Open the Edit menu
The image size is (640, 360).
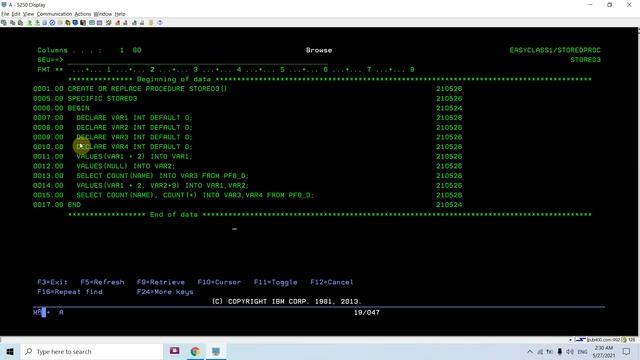tap(16, 14)
